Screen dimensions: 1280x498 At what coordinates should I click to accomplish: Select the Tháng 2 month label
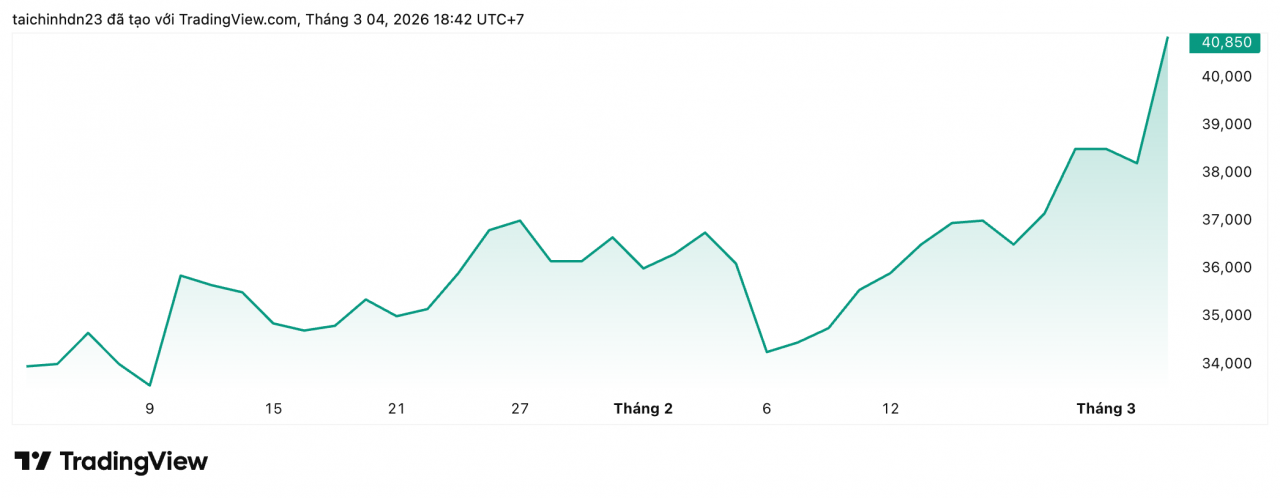click(643, 408)
